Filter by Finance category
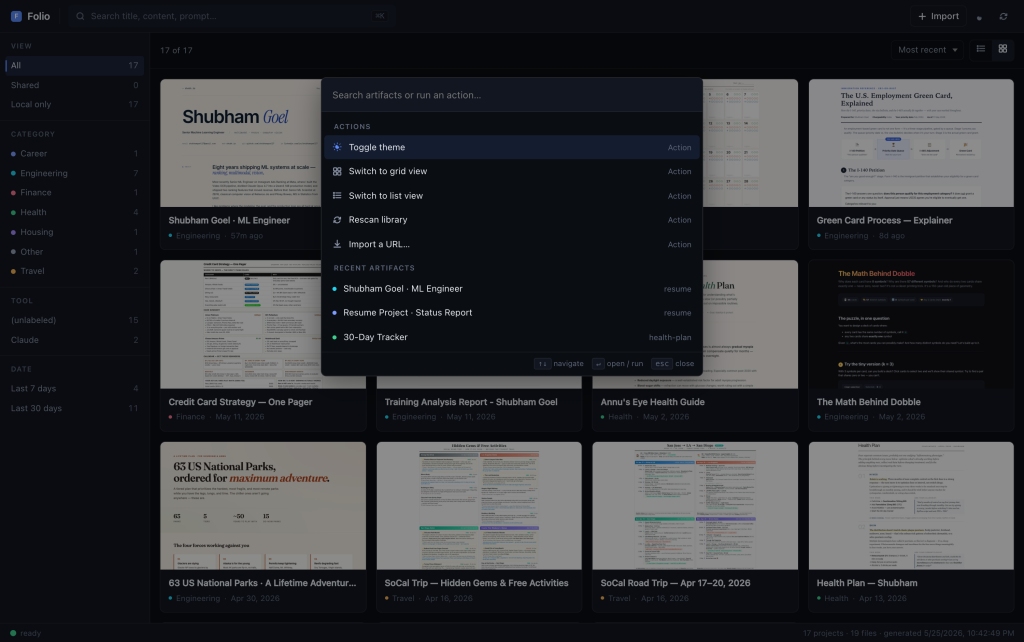Screen dimensions: 1024x642 pyautogui.click(x=74, y=193)
